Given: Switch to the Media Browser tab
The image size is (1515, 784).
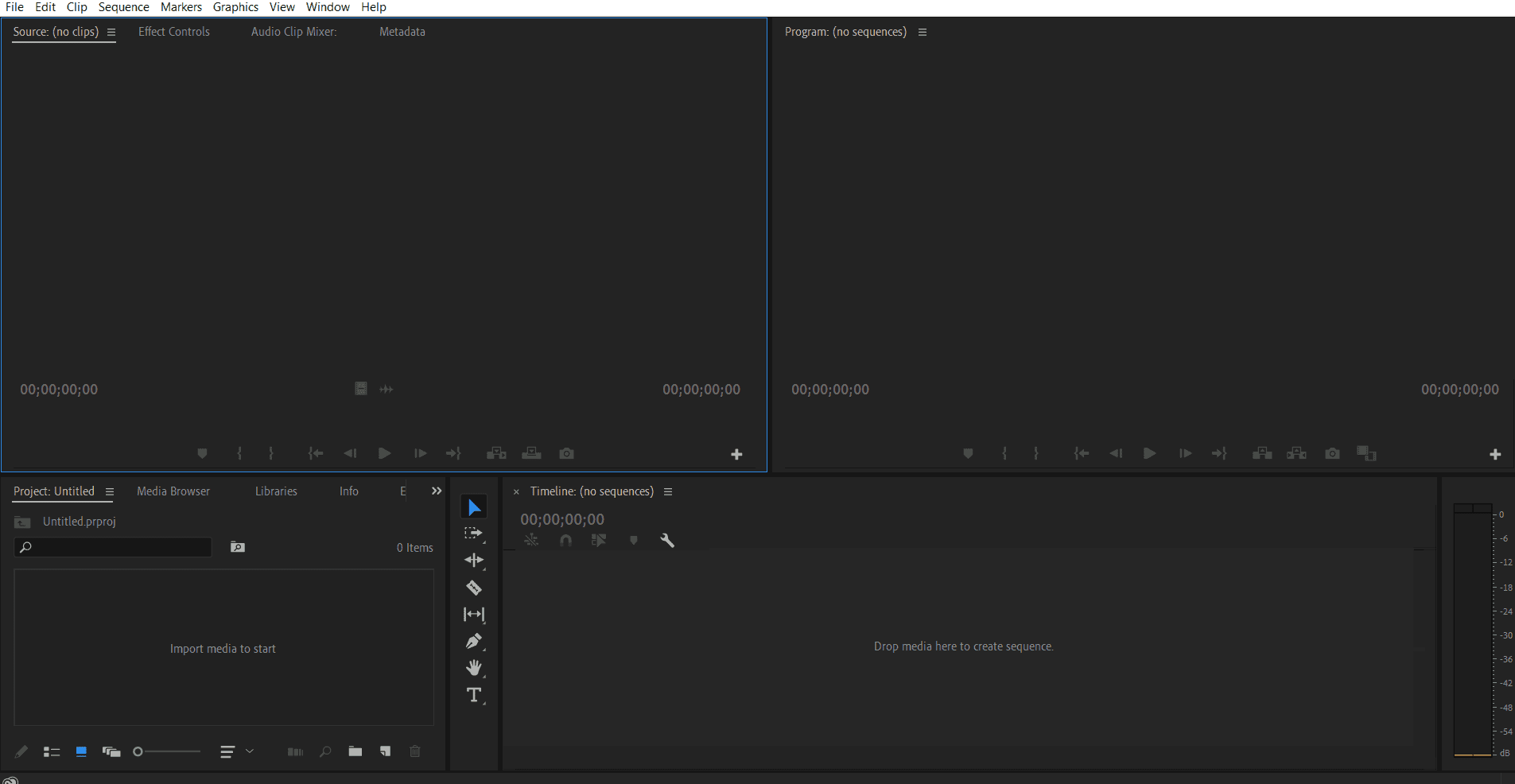Looking at the screenshot, I should click(x=173, y=491).
